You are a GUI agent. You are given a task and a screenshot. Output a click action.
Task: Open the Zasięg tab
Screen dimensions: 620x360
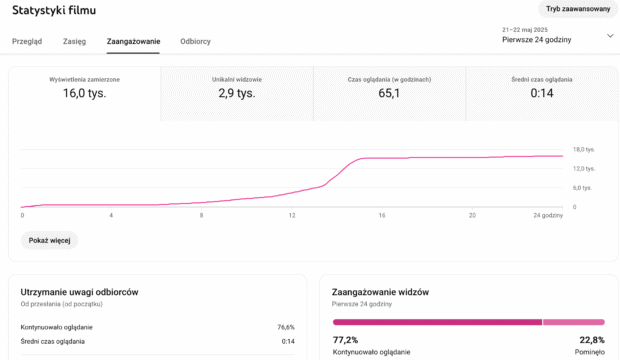[x=74, y=41]
